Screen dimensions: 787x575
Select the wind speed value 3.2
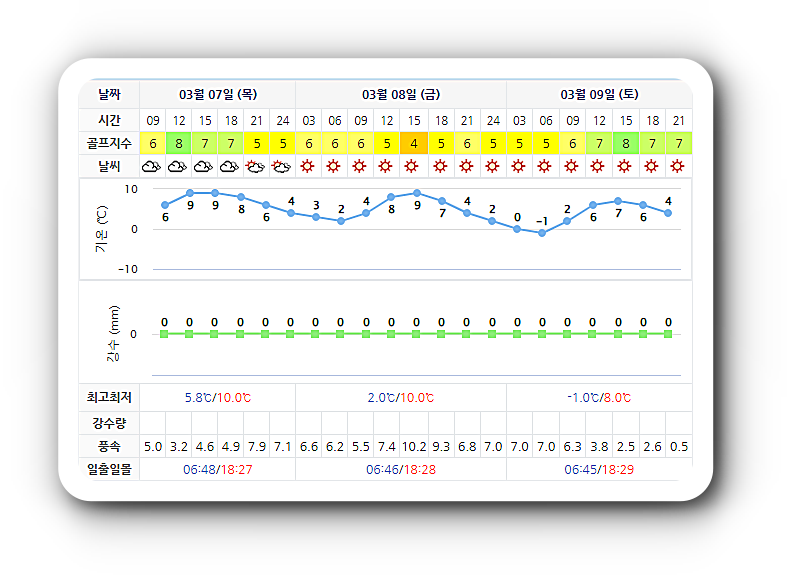click(x=179, y=447)
